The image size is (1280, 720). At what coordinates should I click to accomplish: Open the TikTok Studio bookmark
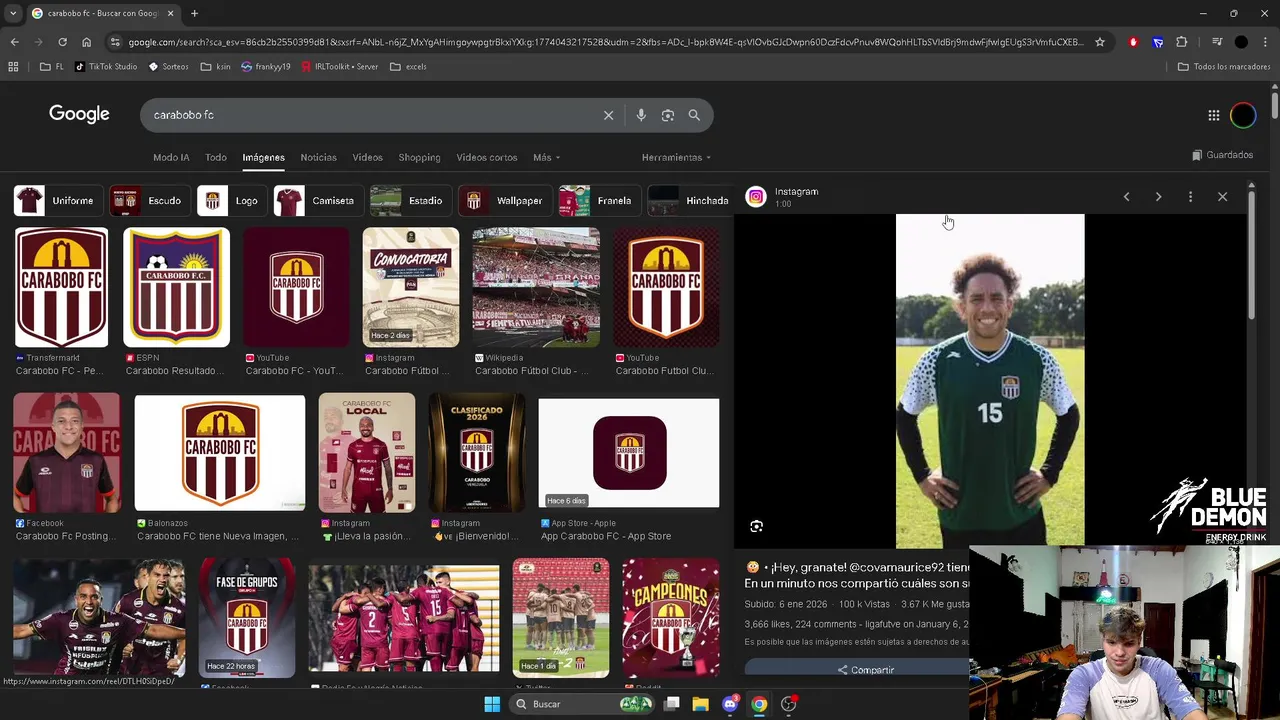pos(106,67)
